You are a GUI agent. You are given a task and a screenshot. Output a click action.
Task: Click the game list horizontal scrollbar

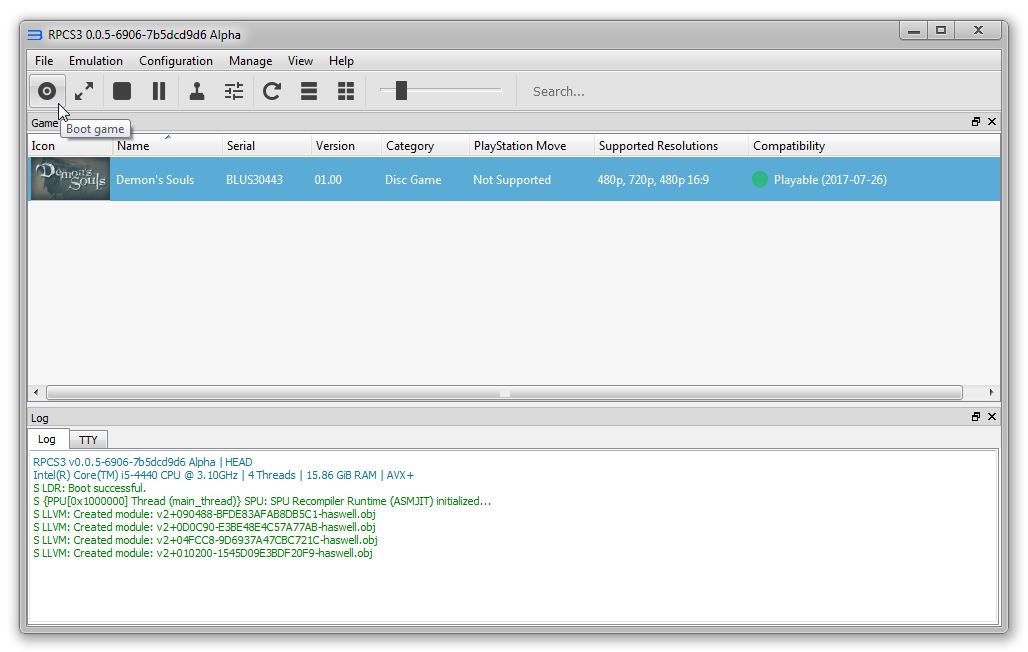(x=504, y=392)
